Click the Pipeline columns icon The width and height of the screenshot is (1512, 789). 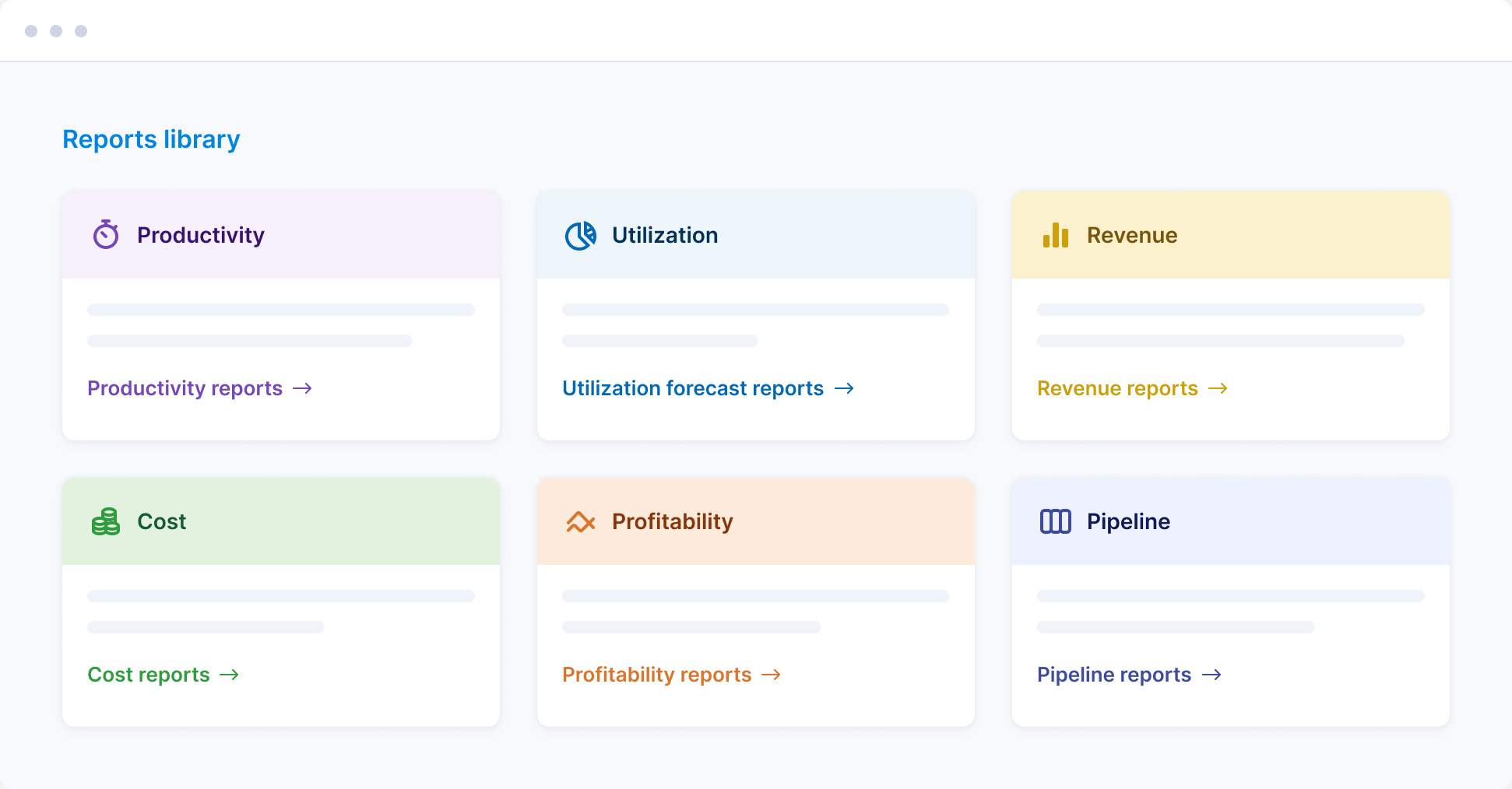(x=1056, y=521)
